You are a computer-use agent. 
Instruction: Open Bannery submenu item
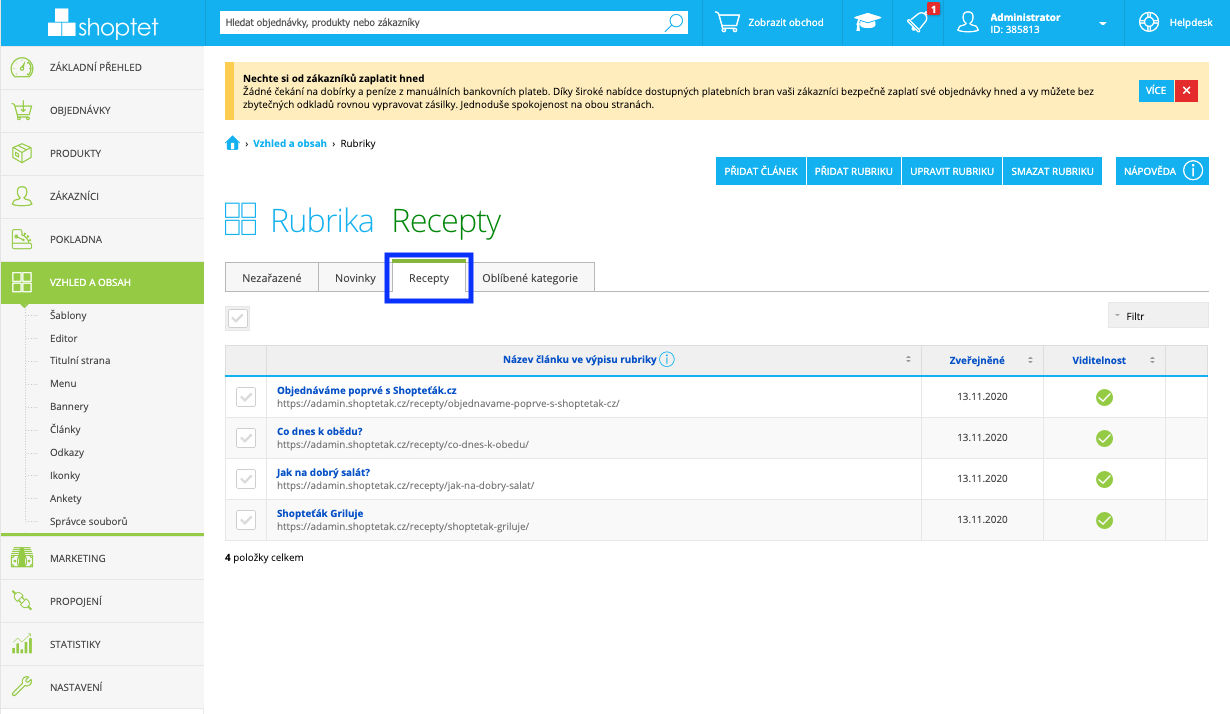[69, 406]
